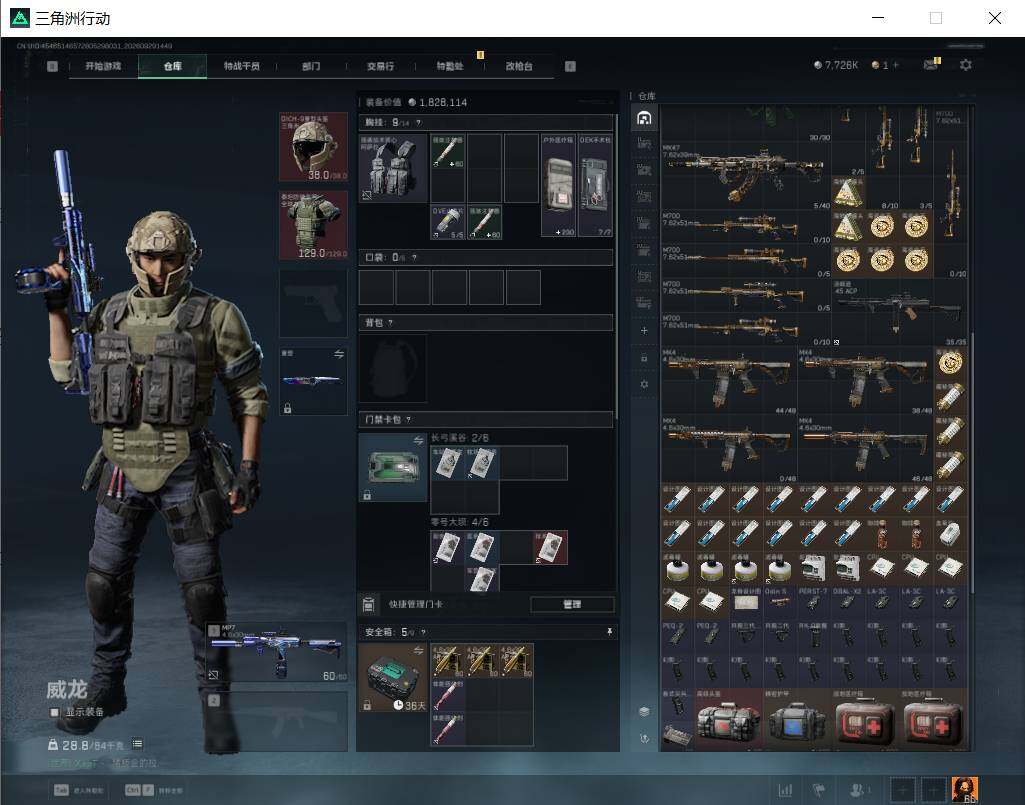Click the flag icon in bottom bar
The height and width of the screenshot is (805, 1025).
point(818,789)
